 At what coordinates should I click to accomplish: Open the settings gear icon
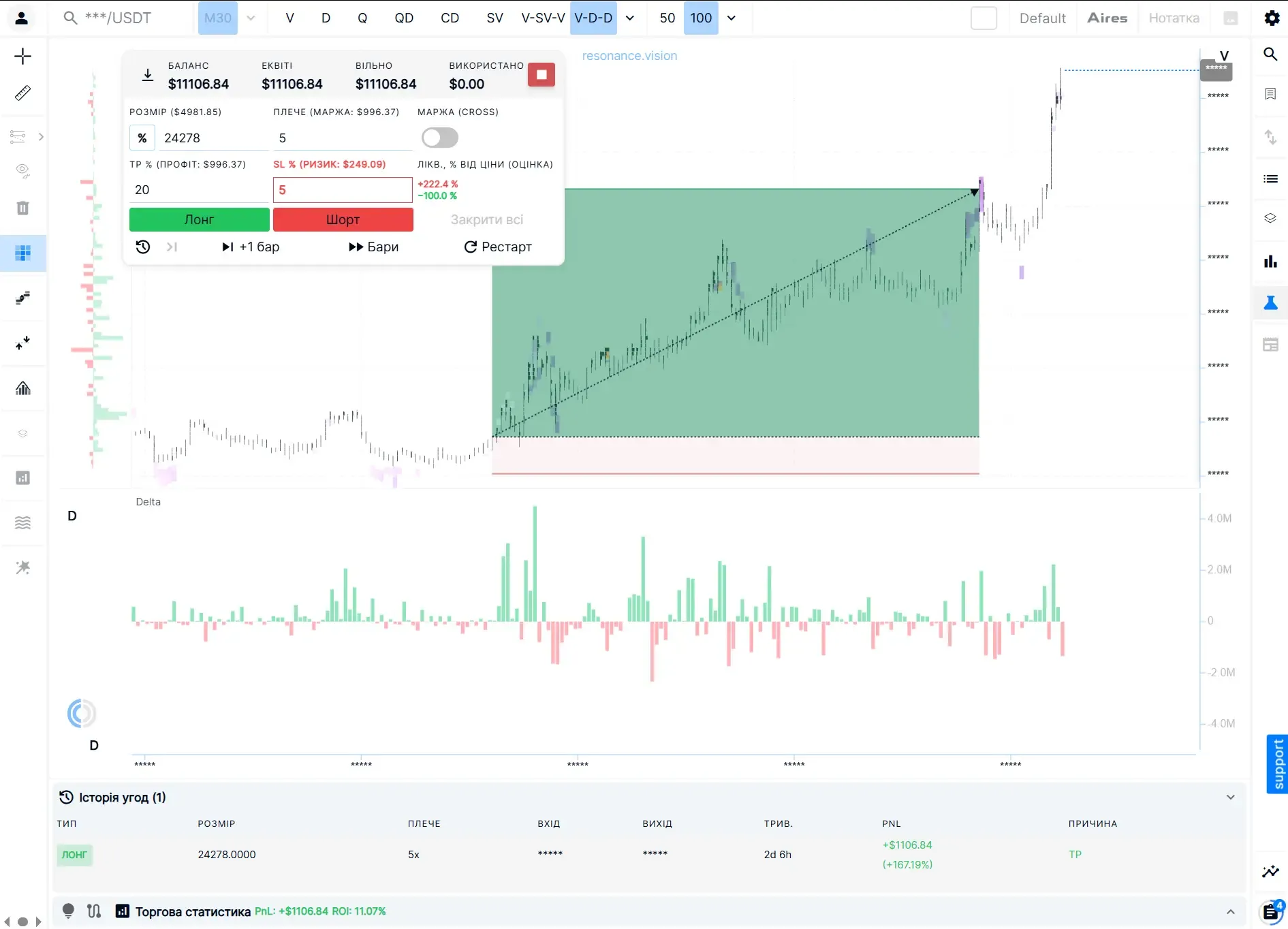[x=1272, y=18]
